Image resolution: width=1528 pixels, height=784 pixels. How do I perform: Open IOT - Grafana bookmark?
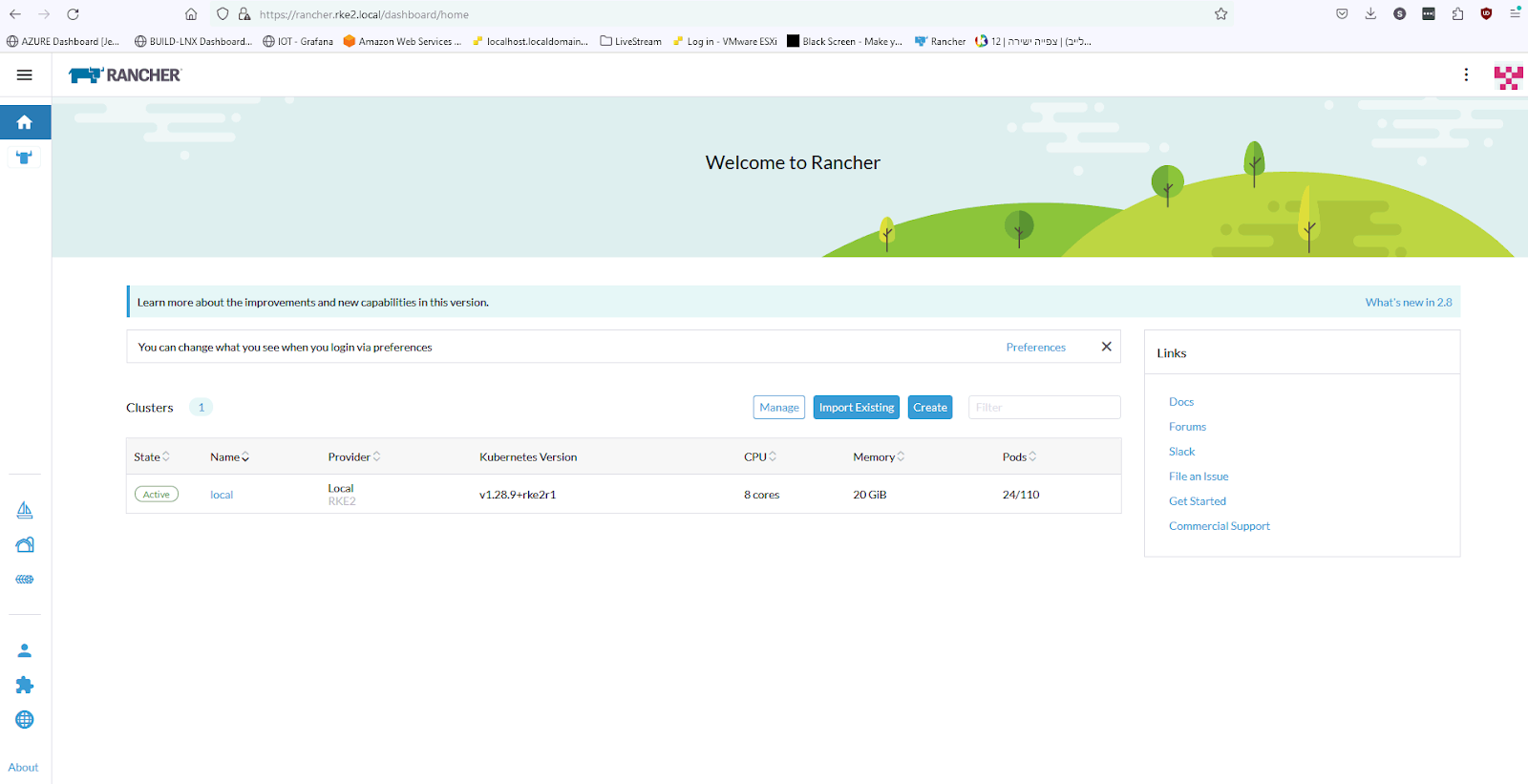[298, 41]
